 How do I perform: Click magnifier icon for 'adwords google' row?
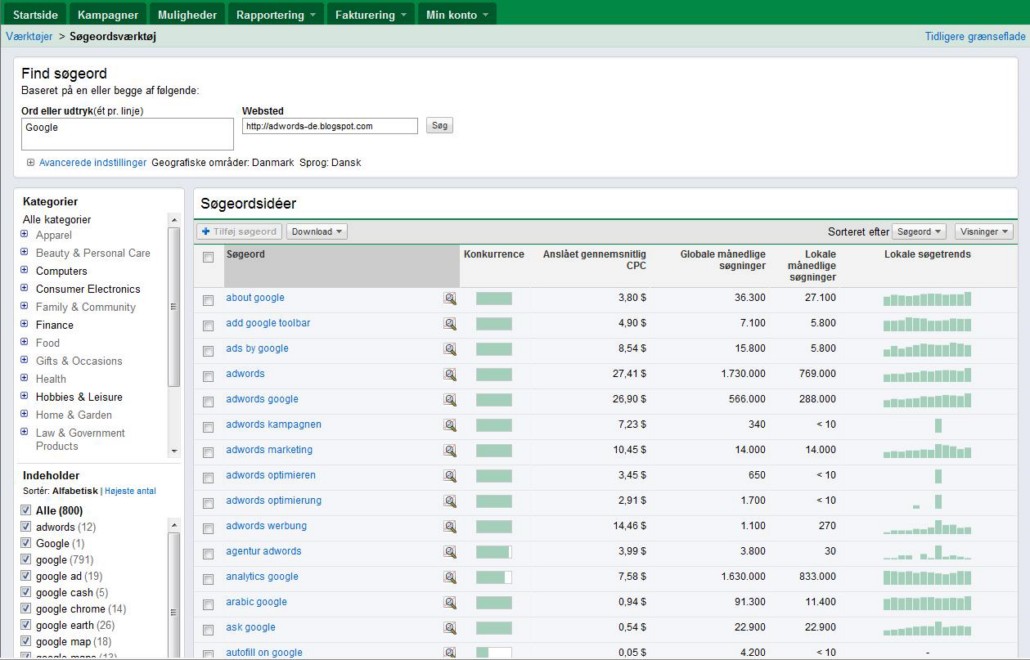tap(450, 400)
